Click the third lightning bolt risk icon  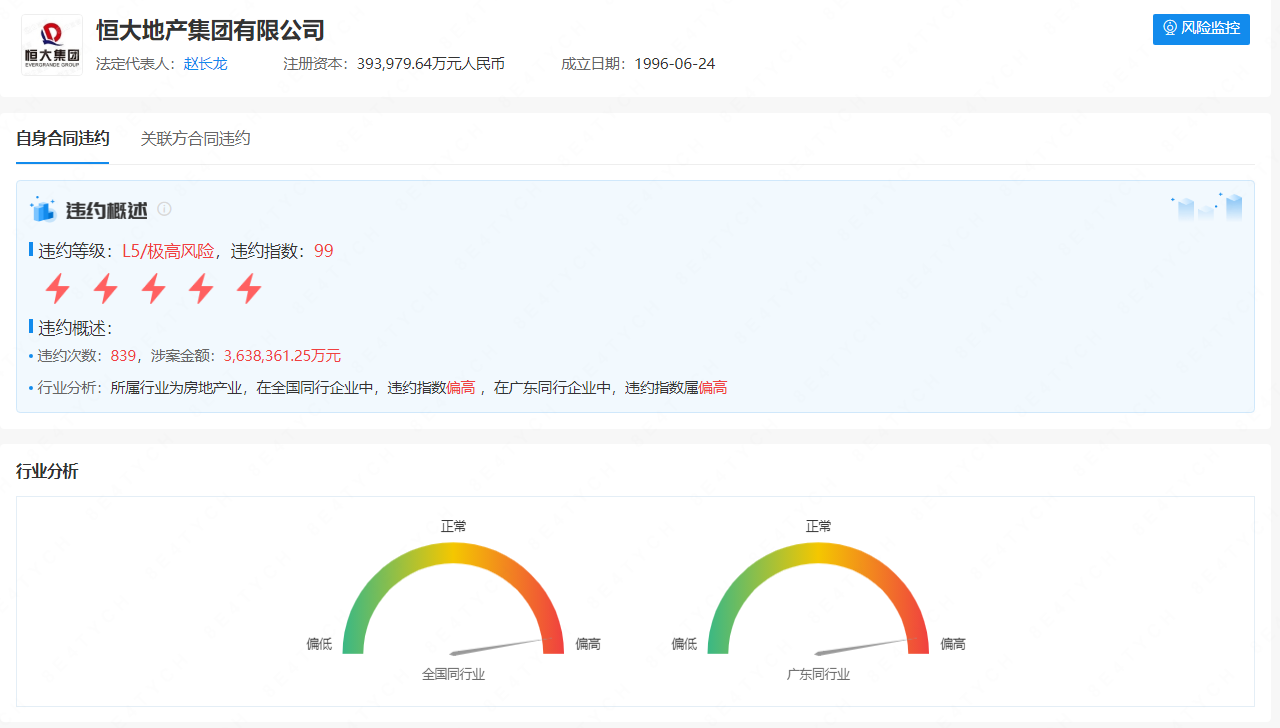[153, 289]
